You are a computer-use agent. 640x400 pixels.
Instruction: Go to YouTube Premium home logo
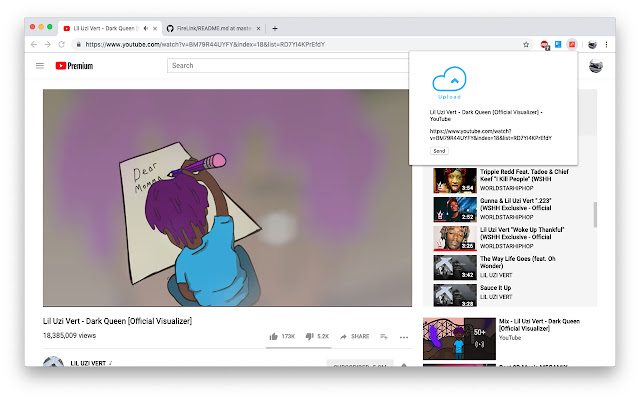coord(74,66)
